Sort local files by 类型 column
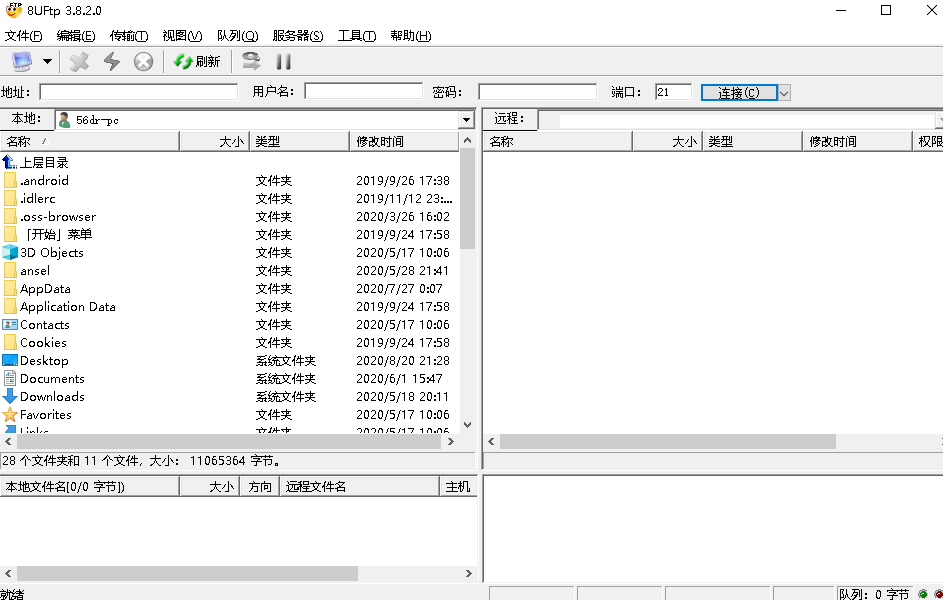Screen dimensions: 943x600 (x=299, y=141)
